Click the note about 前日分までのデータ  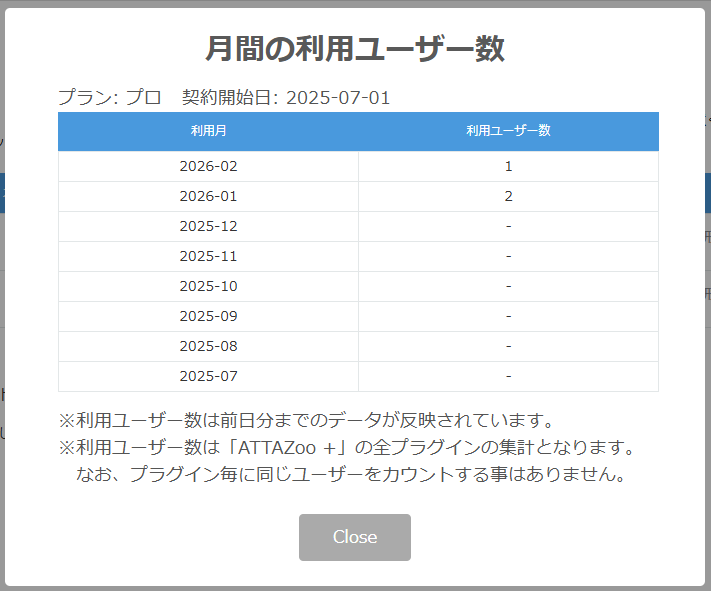pos(306,419)
